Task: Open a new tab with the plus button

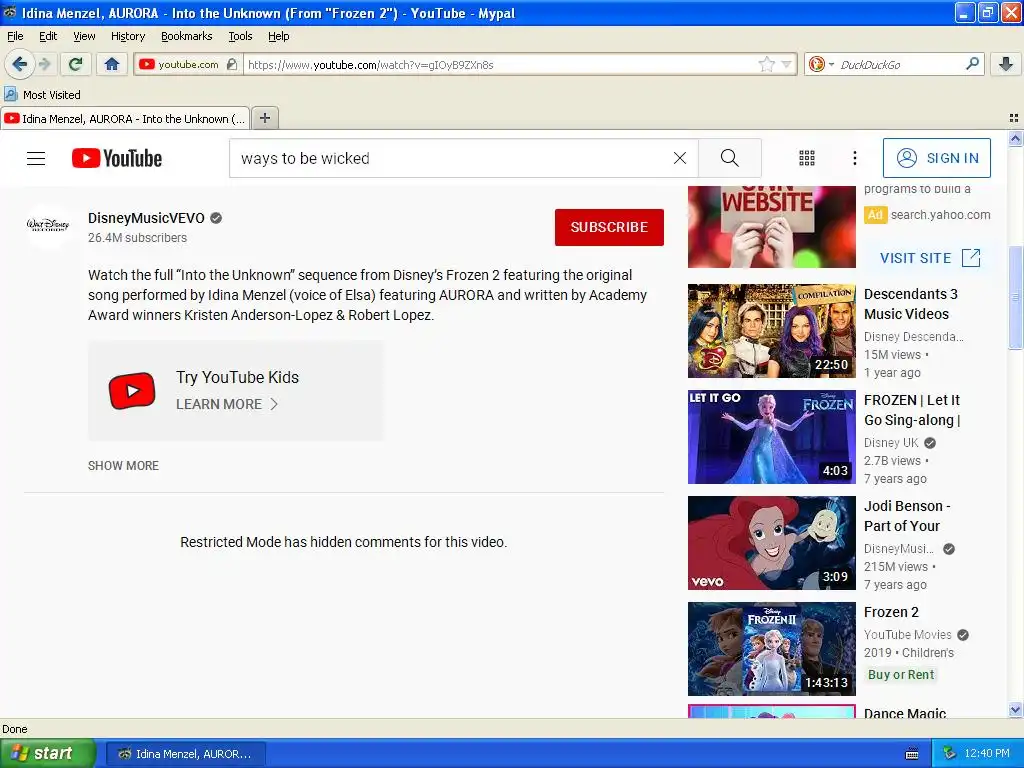Action: (x=264, y=118)
